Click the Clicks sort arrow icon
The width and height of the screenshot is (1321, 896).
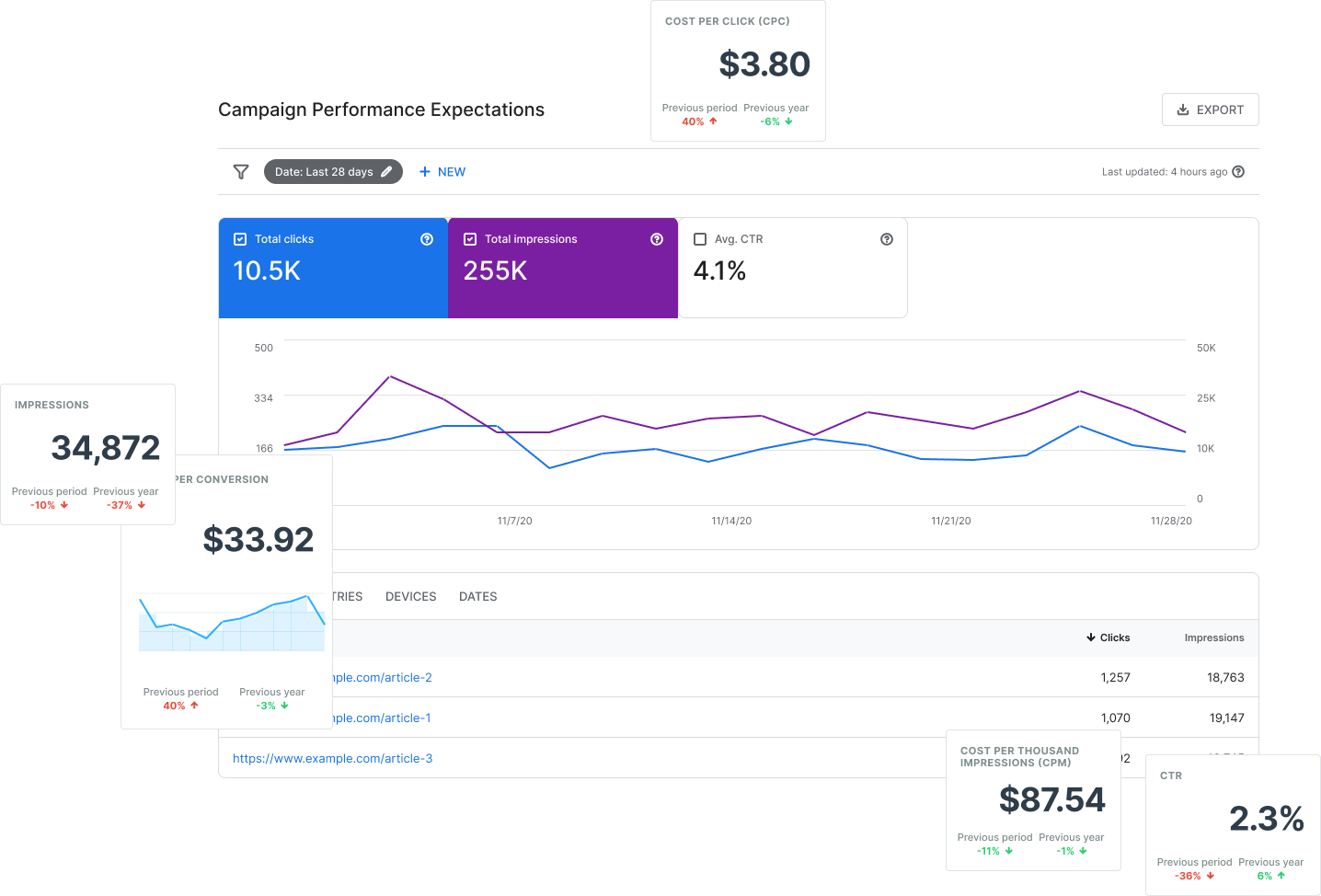coord(1091,638)
